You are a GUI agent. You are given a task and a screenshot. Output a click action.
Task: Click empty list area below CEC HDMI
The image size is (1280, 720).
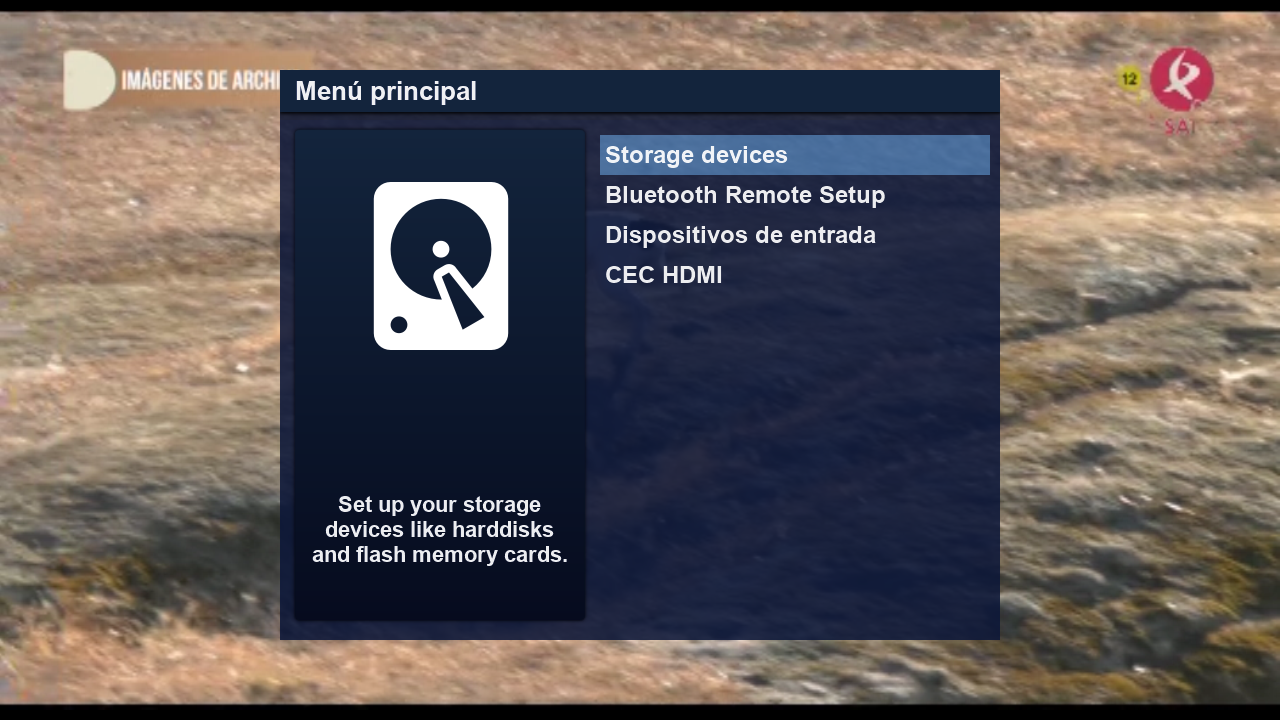click(795, 460)
